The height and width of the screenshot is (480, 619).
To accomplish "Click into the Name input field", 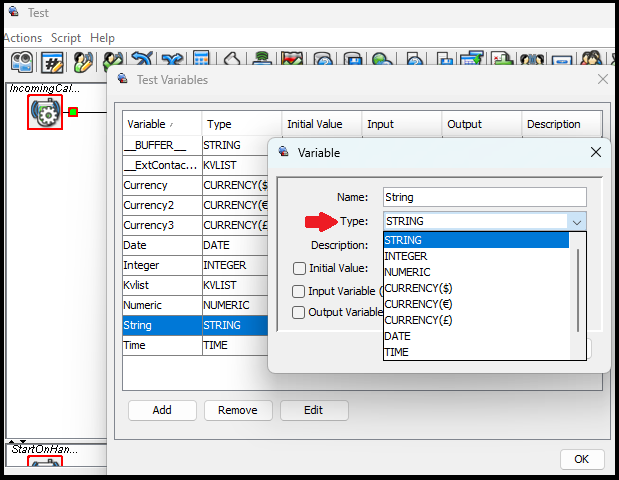I will [485, 197].
